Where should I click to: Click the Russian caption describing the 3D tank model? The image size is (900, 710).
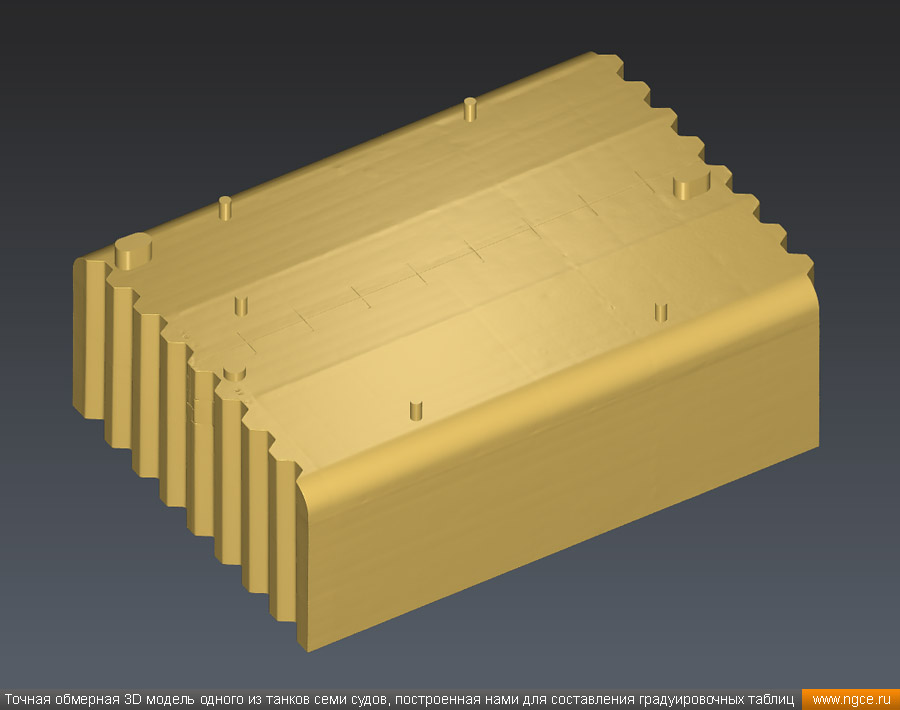(399, 700)
